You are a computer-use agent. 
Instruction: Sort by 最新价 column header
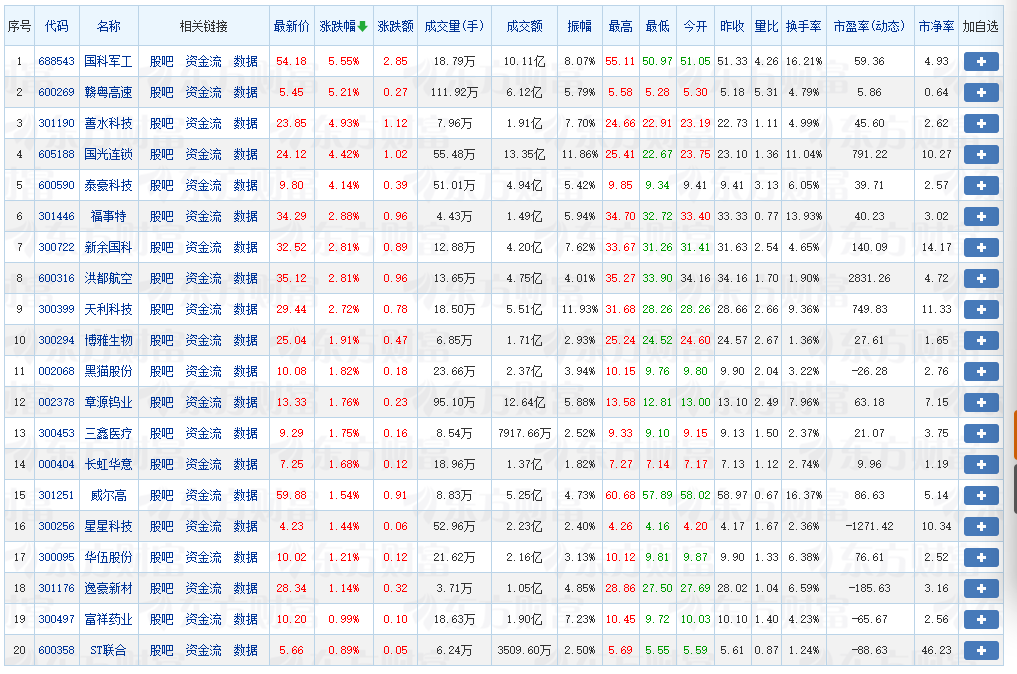pyautogui.click(x=291, y=27)
